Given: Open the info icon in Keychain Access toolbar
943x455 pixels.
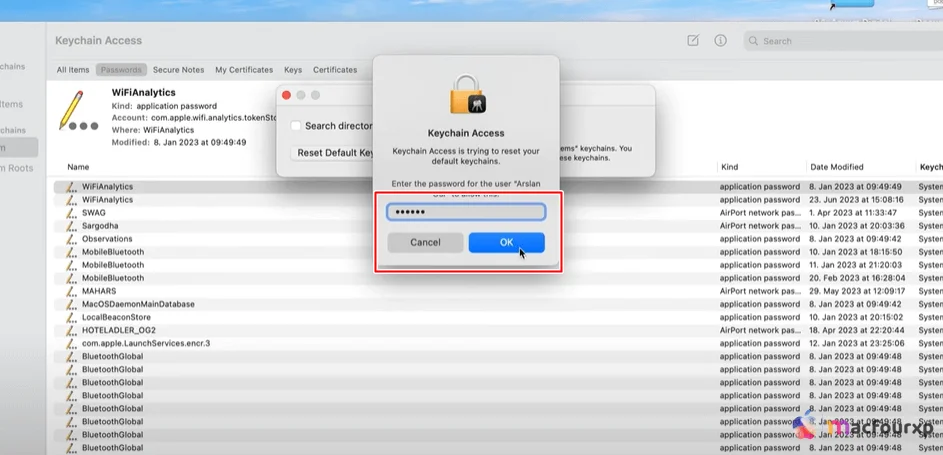Looking at the screenshot, I should point(720,41).
